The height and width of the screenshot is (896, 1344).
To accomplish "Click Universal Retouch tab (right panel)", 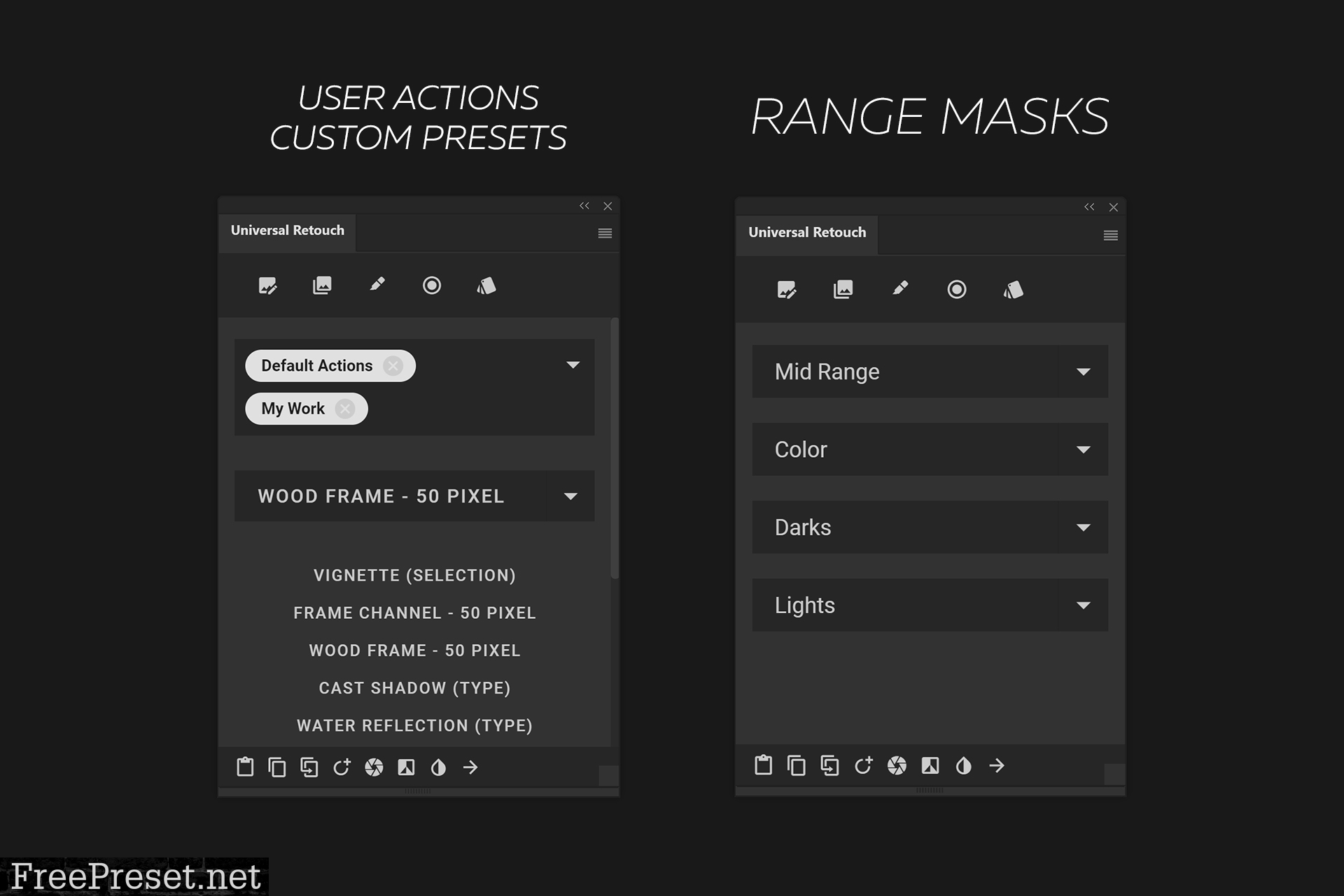I will pos(807,232).
